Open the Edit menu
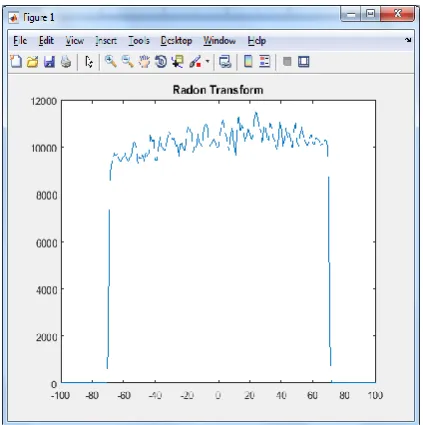The image size is (423, 425). 46,41
